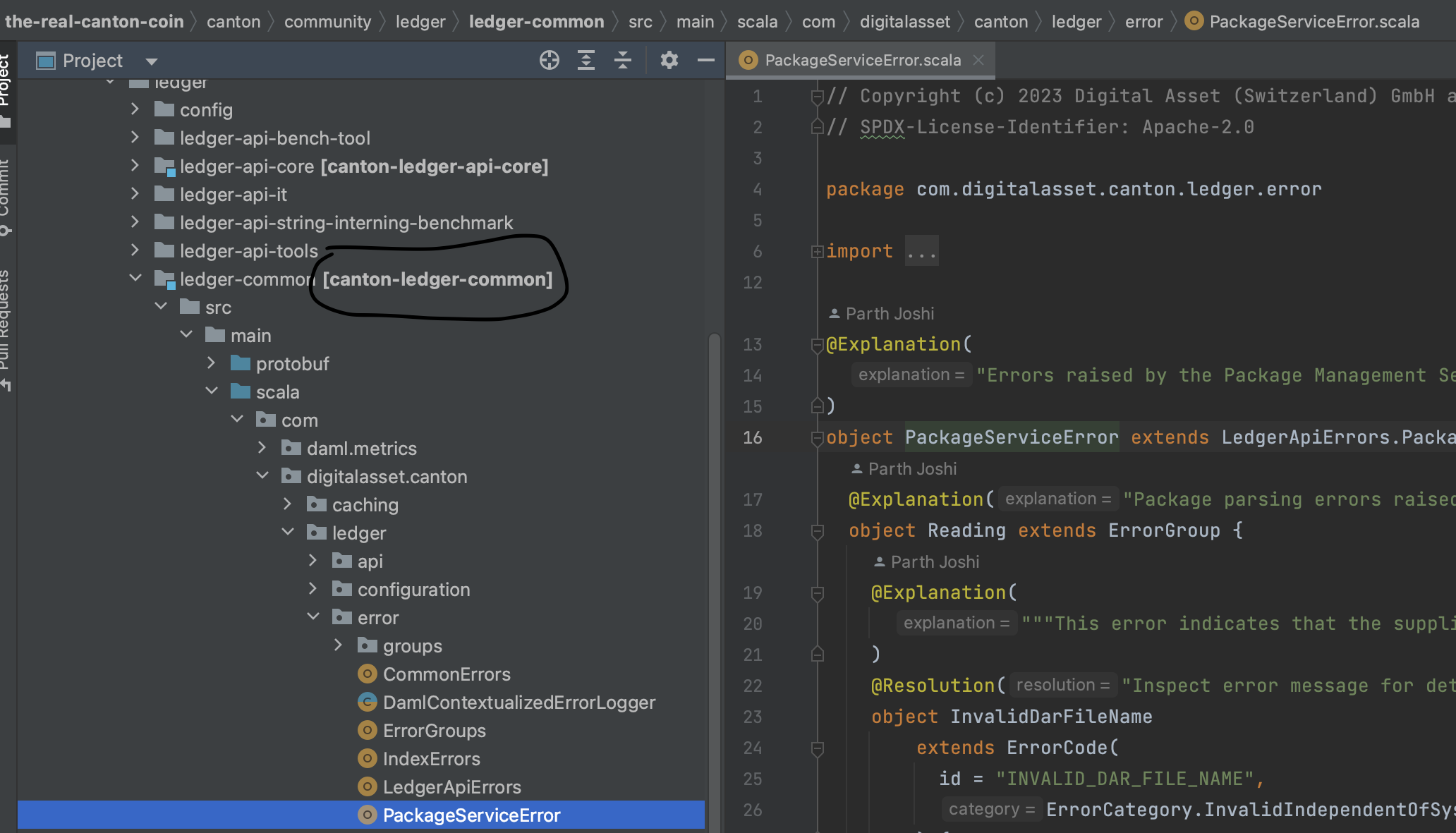Fold the @Explanation annotation at line 13
Image resolution: width=1456 pixels, height=833 pixels.
818,344
